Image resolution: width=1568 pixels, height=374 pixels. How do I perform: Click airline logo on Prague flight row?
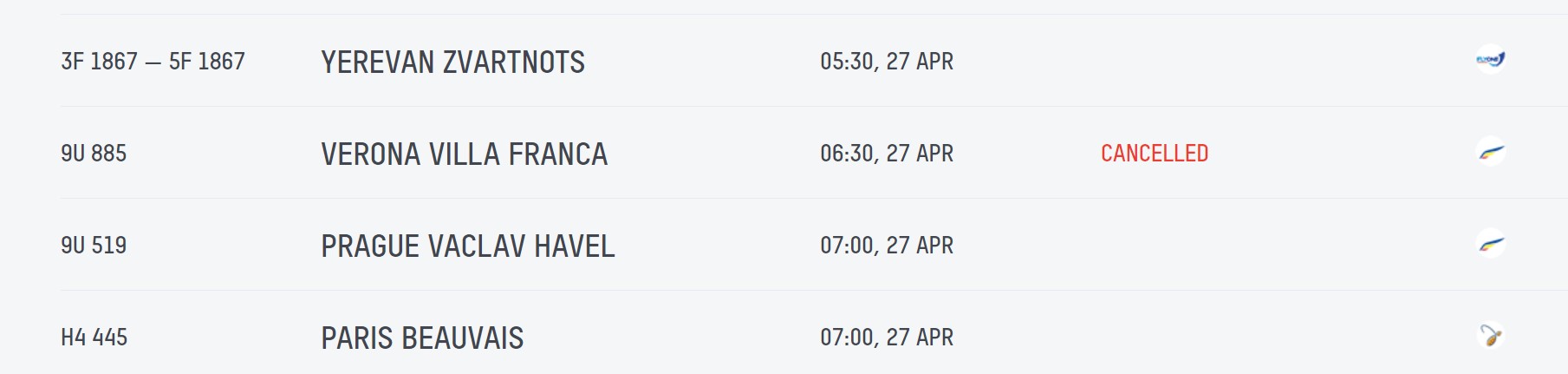pyautogui.click(x=1490, y=245)
